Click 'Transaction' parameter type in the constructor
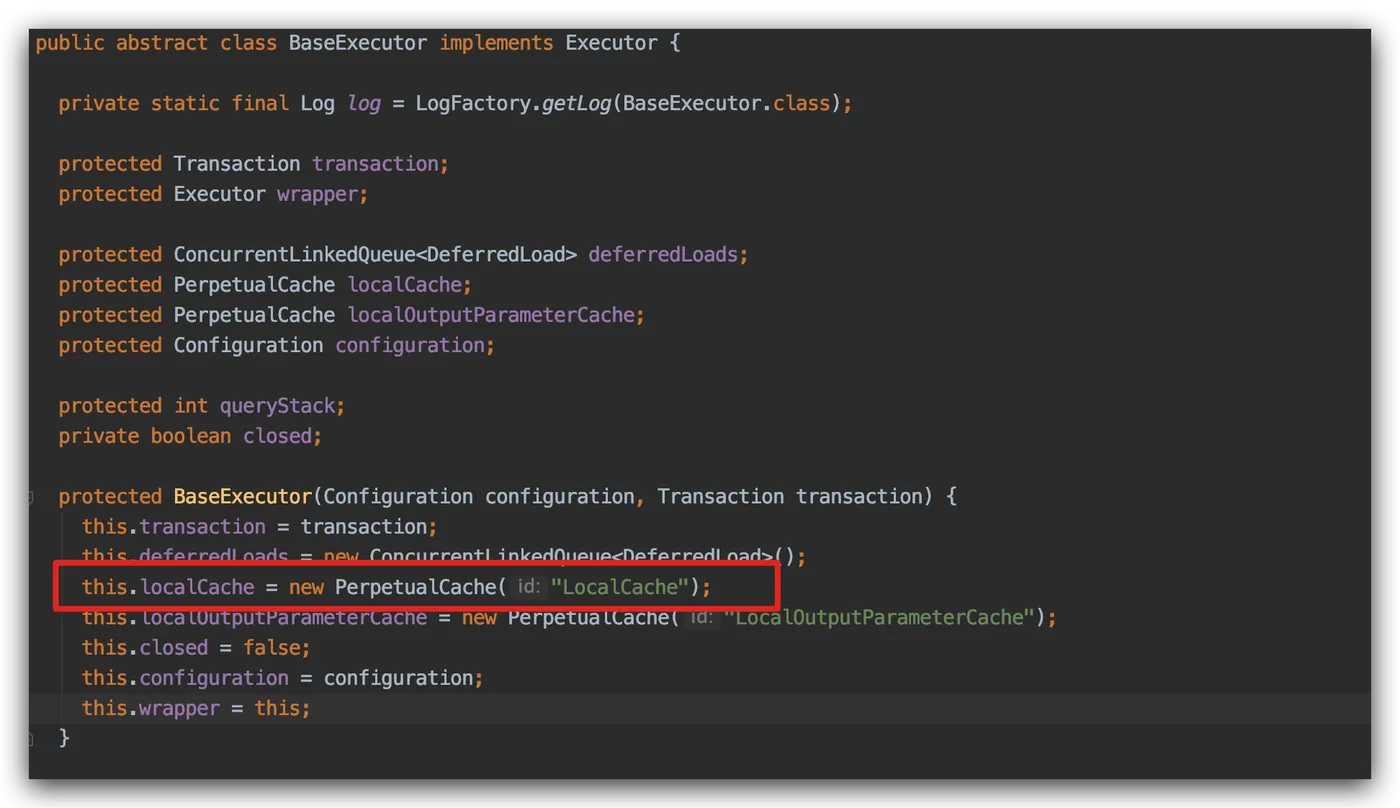This screenshot has width=1400, height=808. tap(721, 496)
